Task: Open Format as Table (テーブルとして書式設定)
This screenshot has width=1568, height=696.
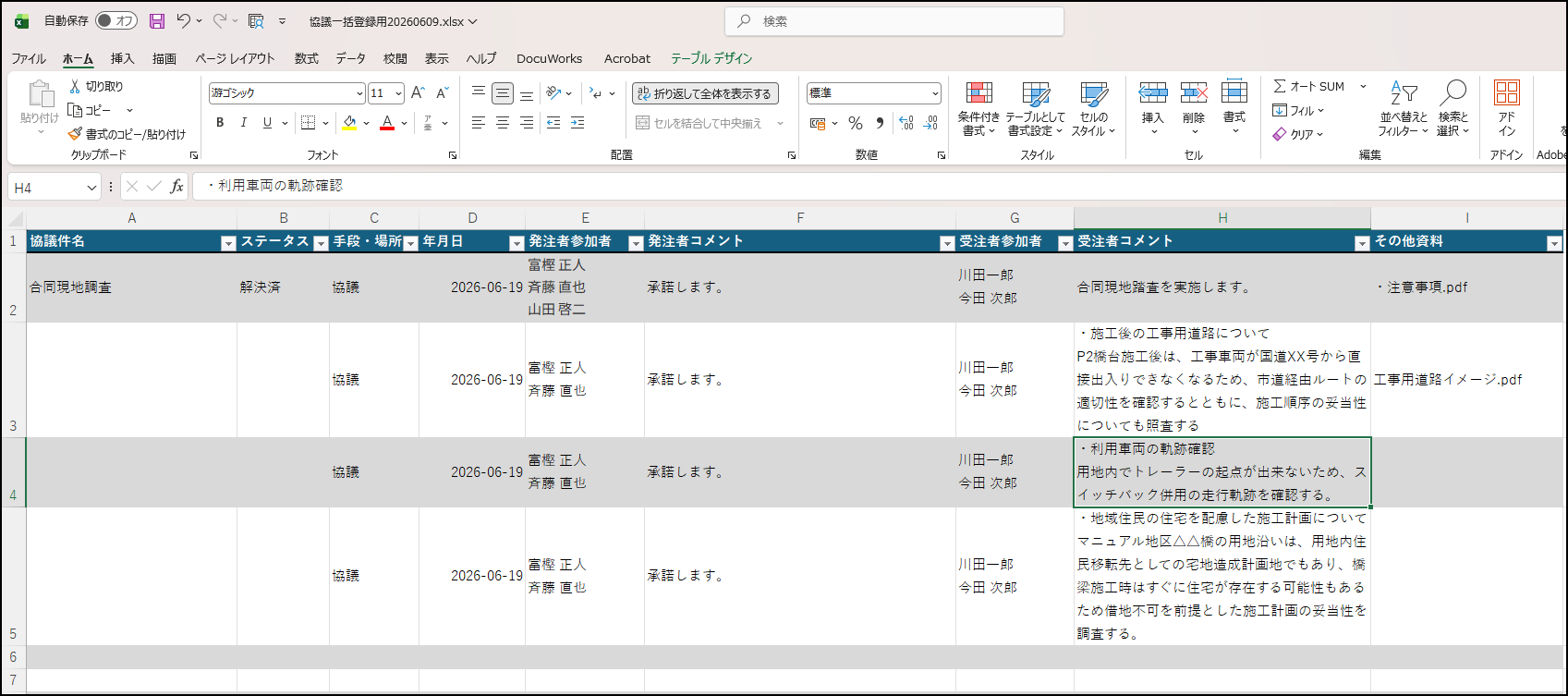Action: click(x=1036, y=109)
